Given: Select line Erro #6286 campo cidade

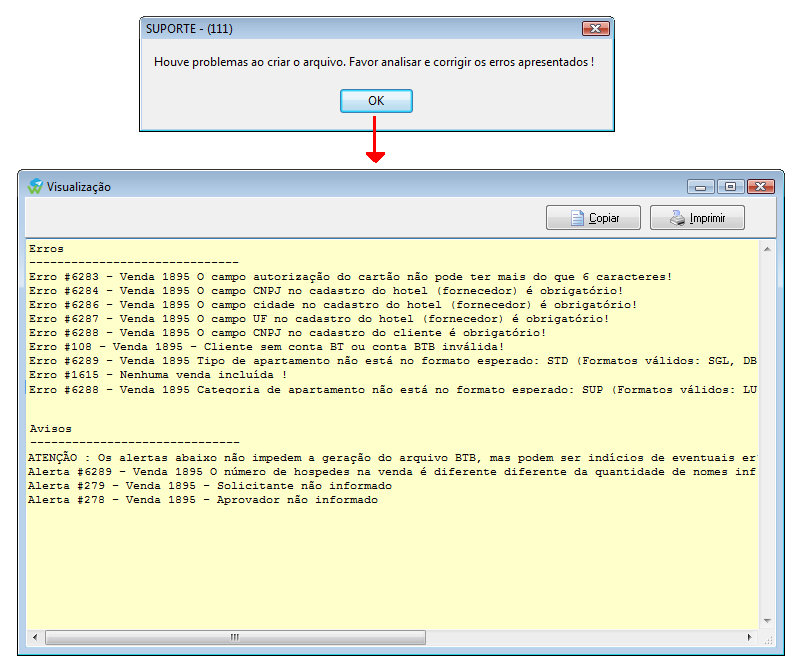Looking at the screenshot, I should (x=333, y=305).
